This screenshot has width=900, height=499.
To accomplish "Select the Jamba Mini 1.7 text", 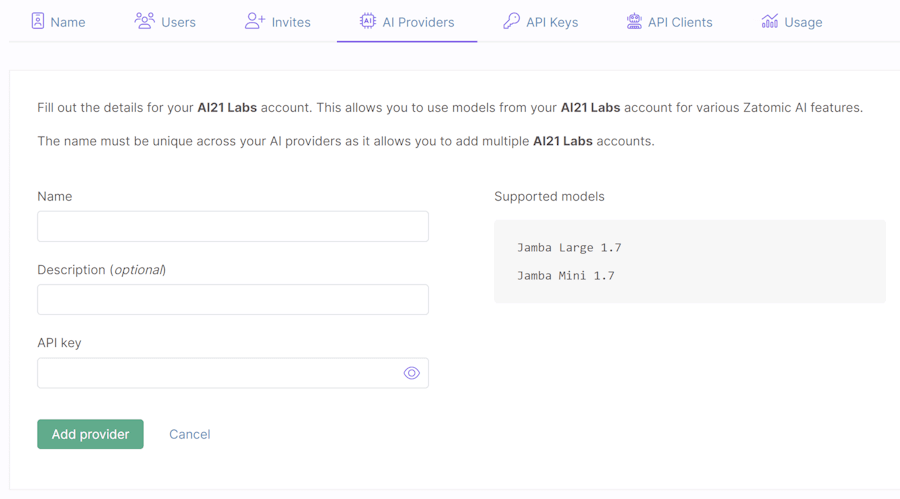I will coord(565,276).
